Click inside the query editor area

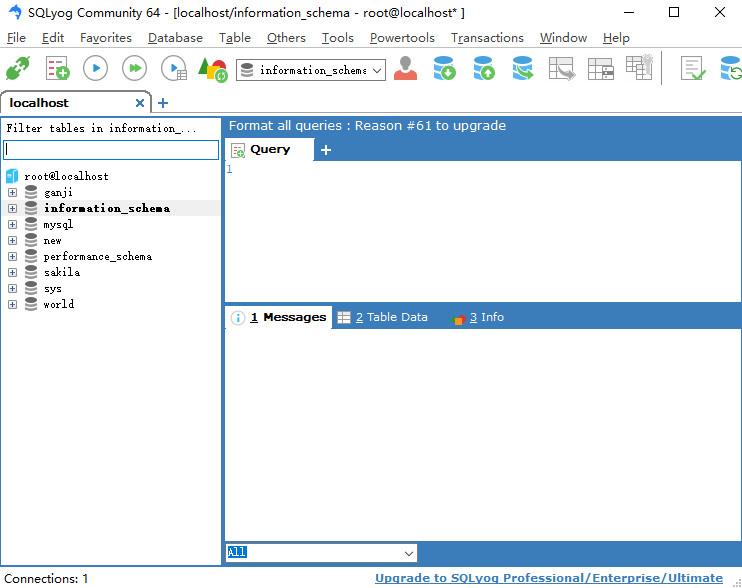click(483, 231)
